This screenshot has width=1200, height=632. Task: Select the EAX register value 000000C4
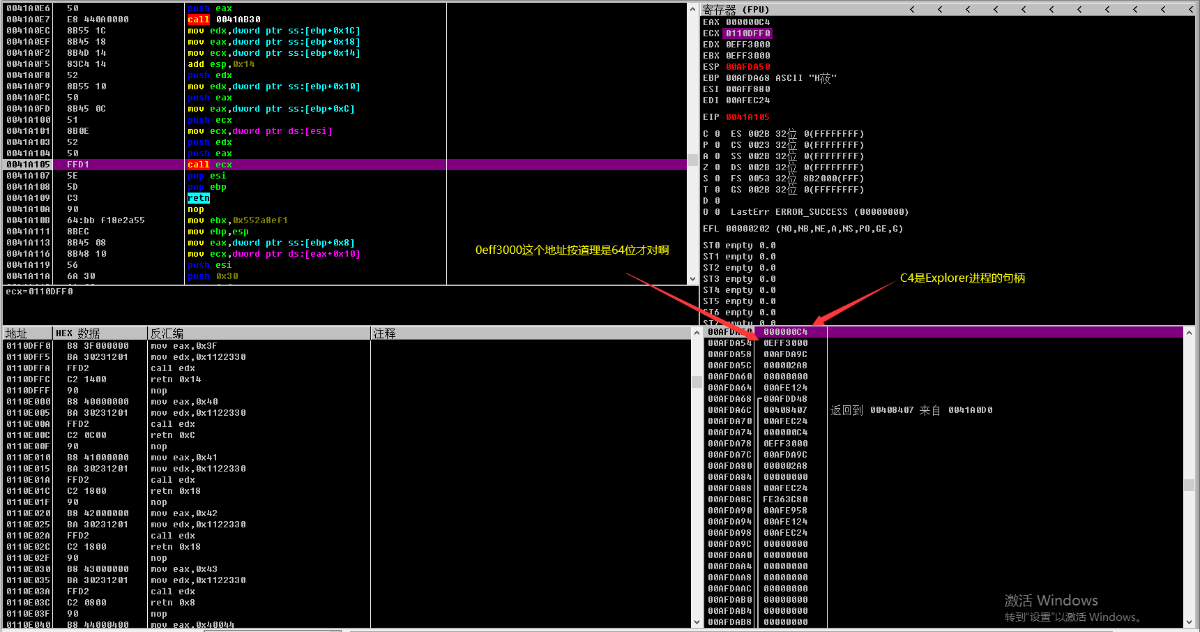click(747, 21)
